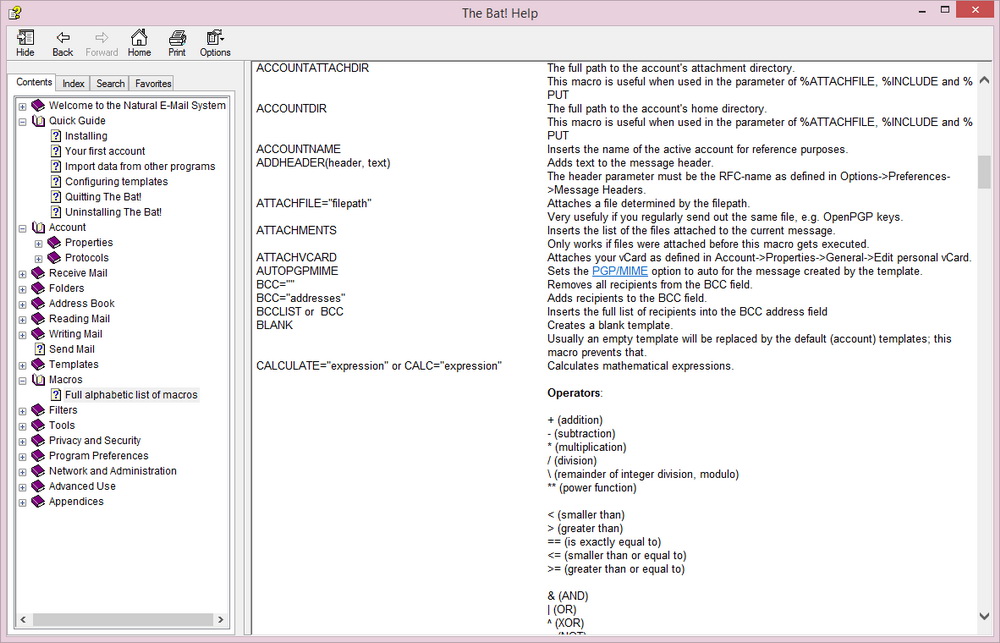Click the Operators heading text
The height and width of the screenshot is (643, 1000).
click(x=573, y=393)
